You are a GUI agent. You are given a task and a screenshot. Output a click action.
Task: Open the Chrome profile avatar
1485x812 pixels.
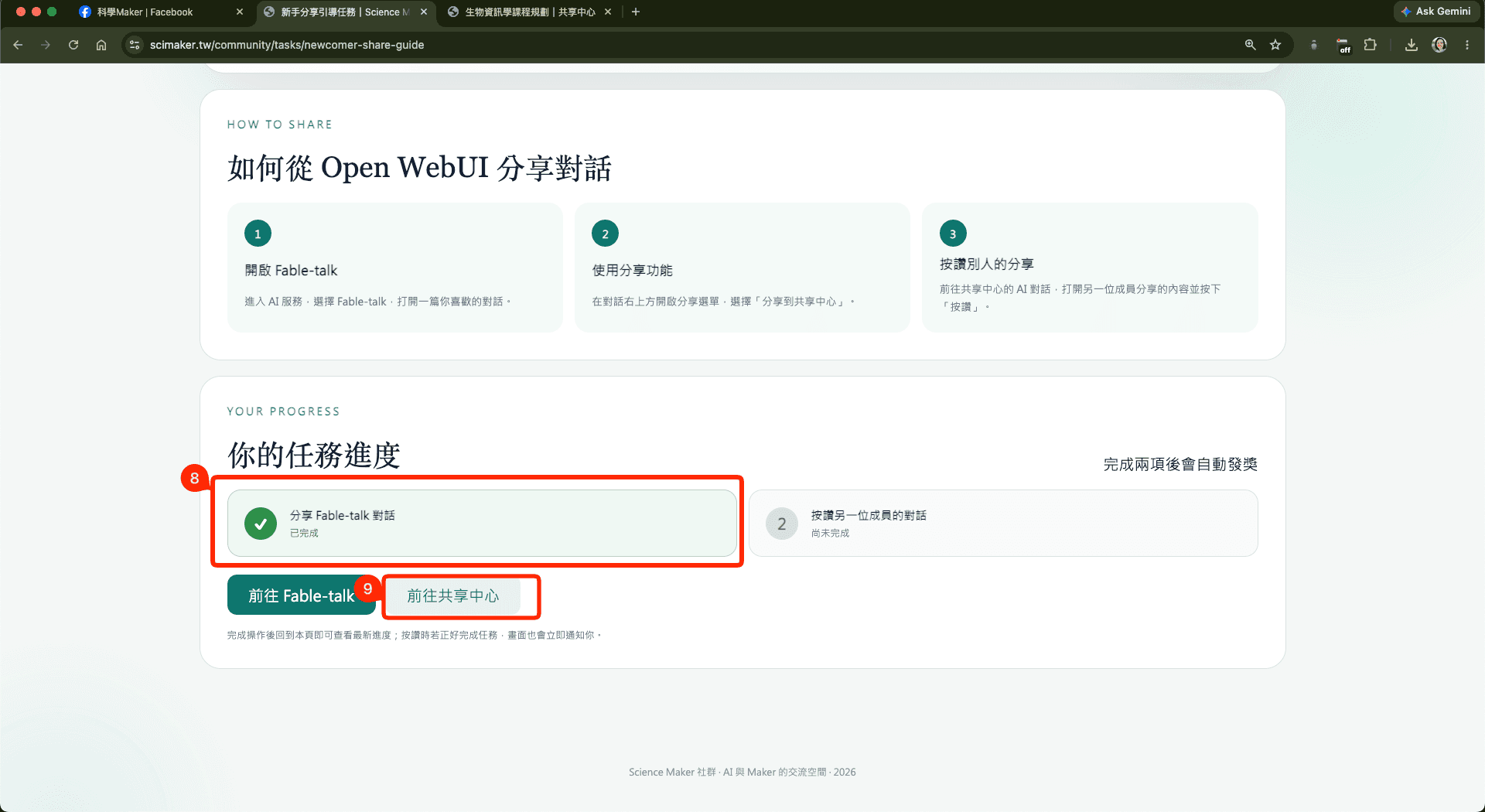coord(1439,45)
